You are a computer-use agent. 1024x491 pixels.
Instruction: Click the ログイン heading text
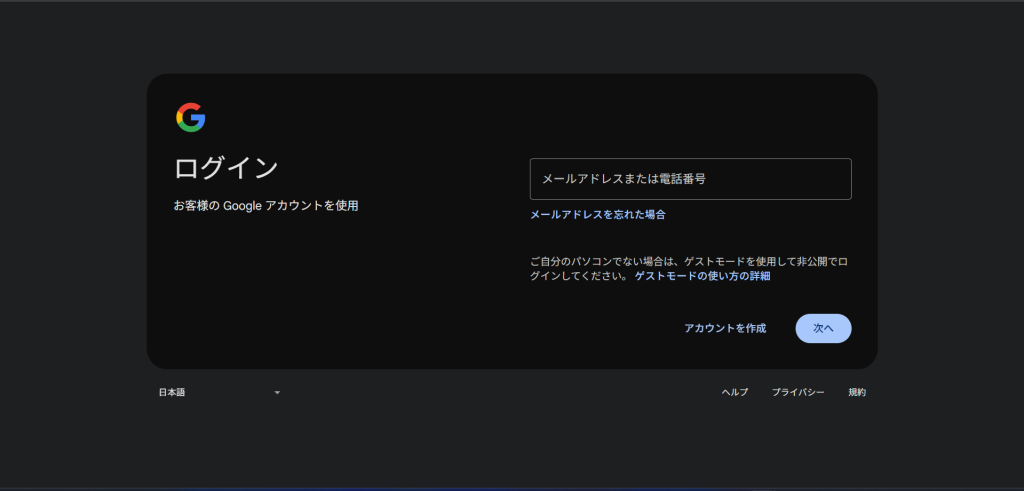pos(226,167)
